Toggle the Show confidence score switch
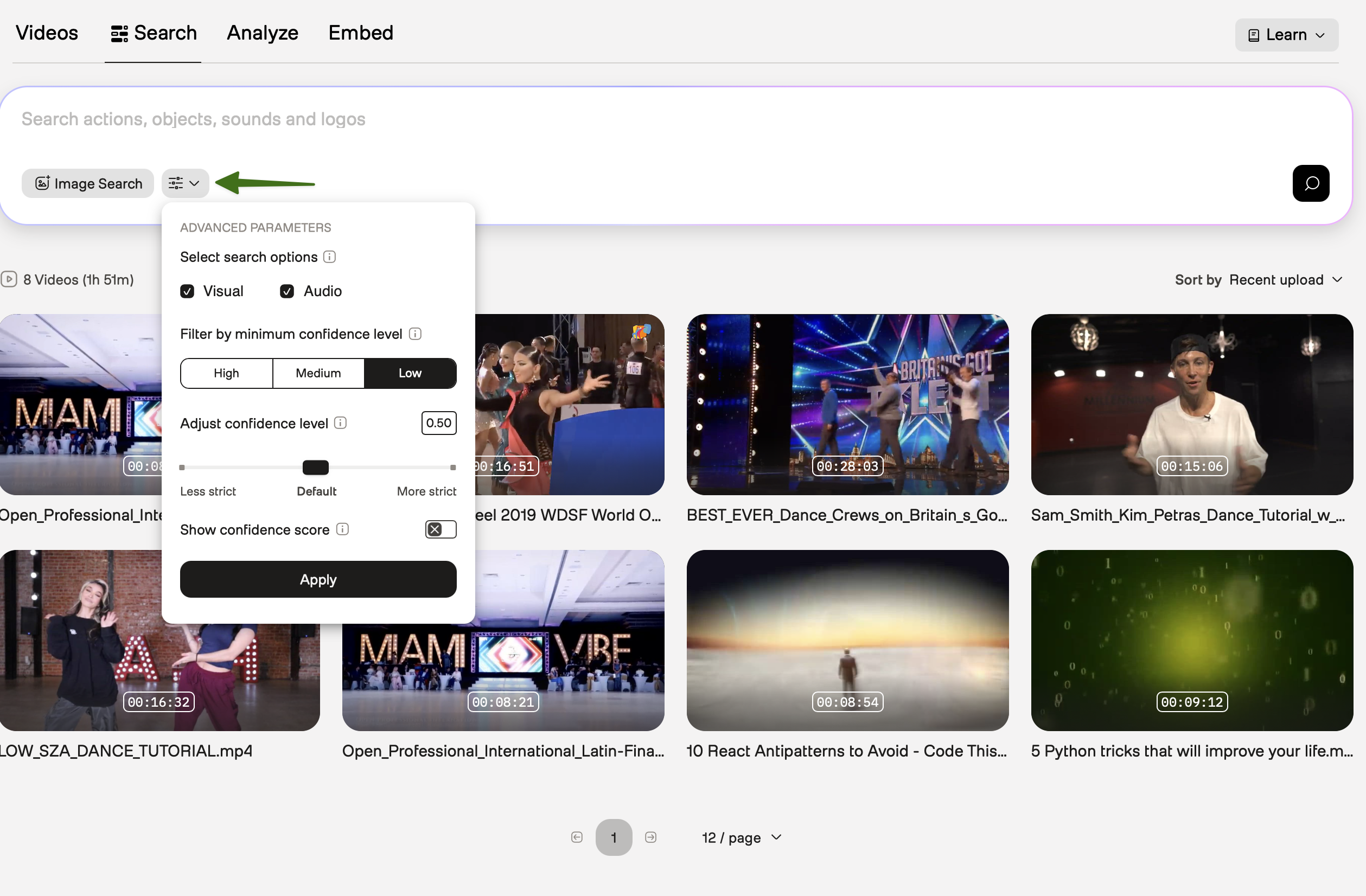1366x896 pixels. pyautogui.click(x=440, y=529)
